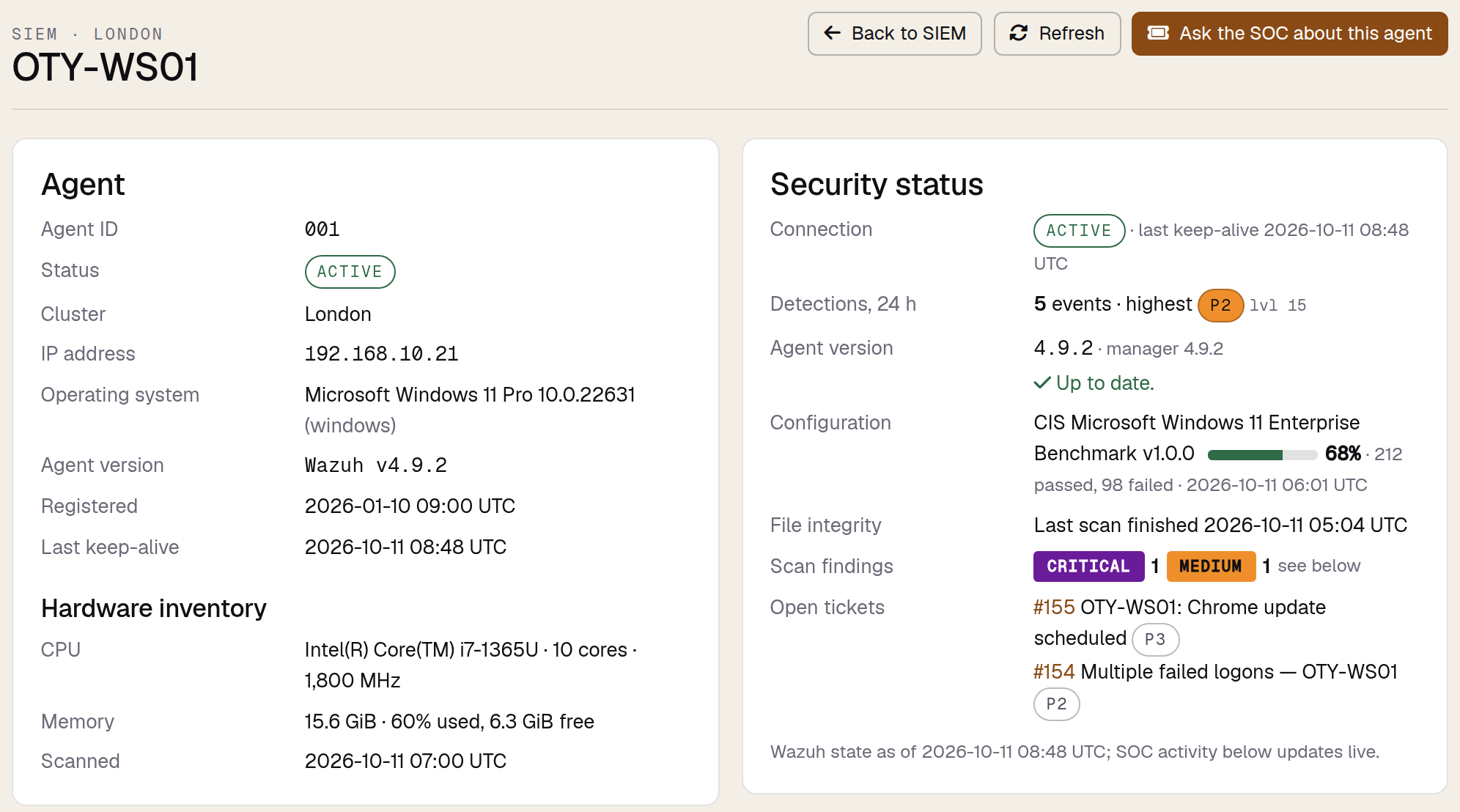Click the lvl 15 label
Viewport: 1460px width, 812px height.
[1277, 306]
